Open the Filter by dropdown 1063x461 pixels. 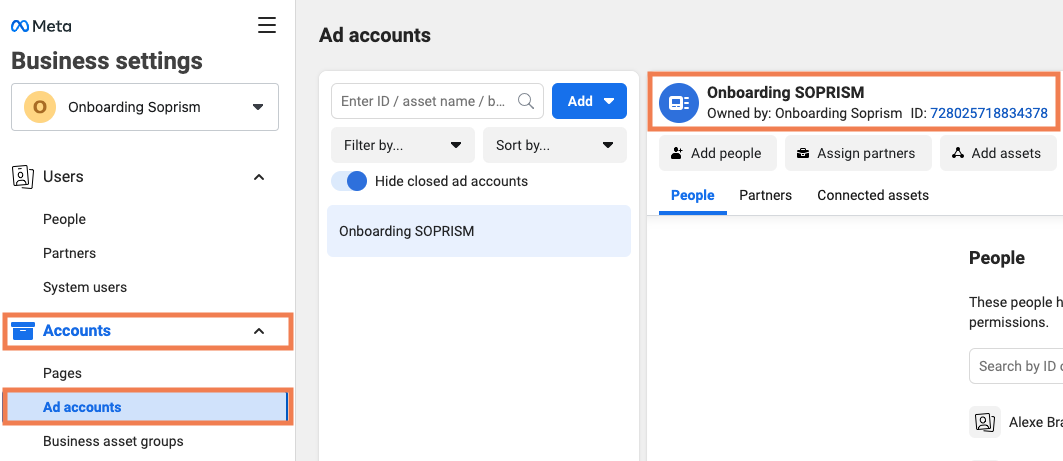pyautogui.click(x=403, y=145)
